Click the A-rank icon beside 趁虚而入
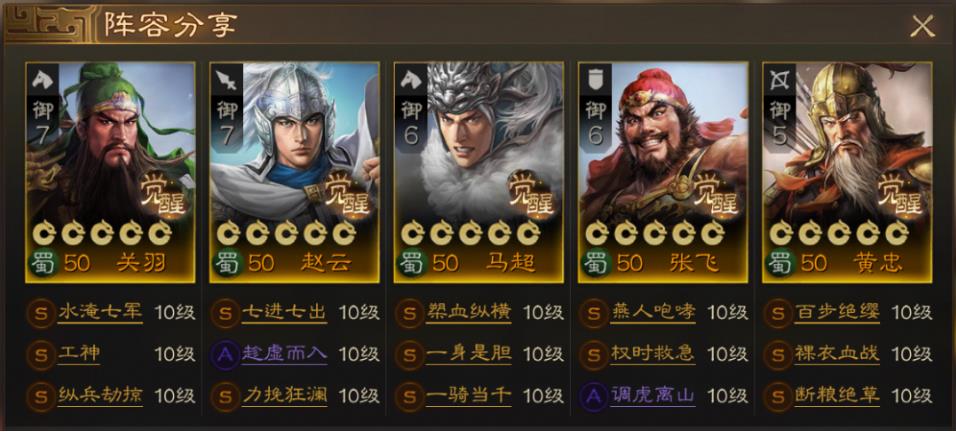Viewport: 956px width, 432px height. click(226, 355)
